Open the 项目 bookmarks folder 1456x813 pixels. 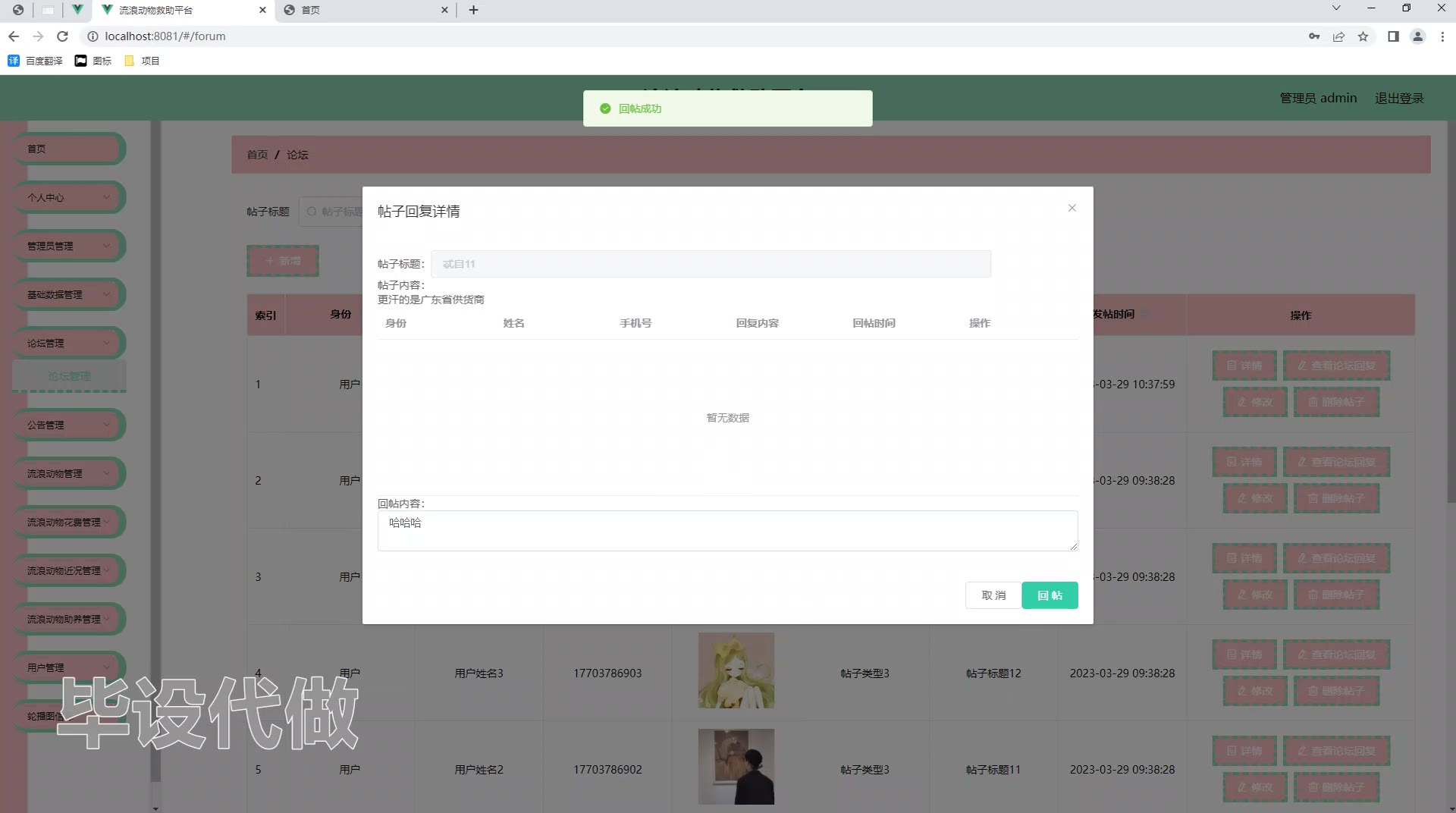[x=142, y=61]
